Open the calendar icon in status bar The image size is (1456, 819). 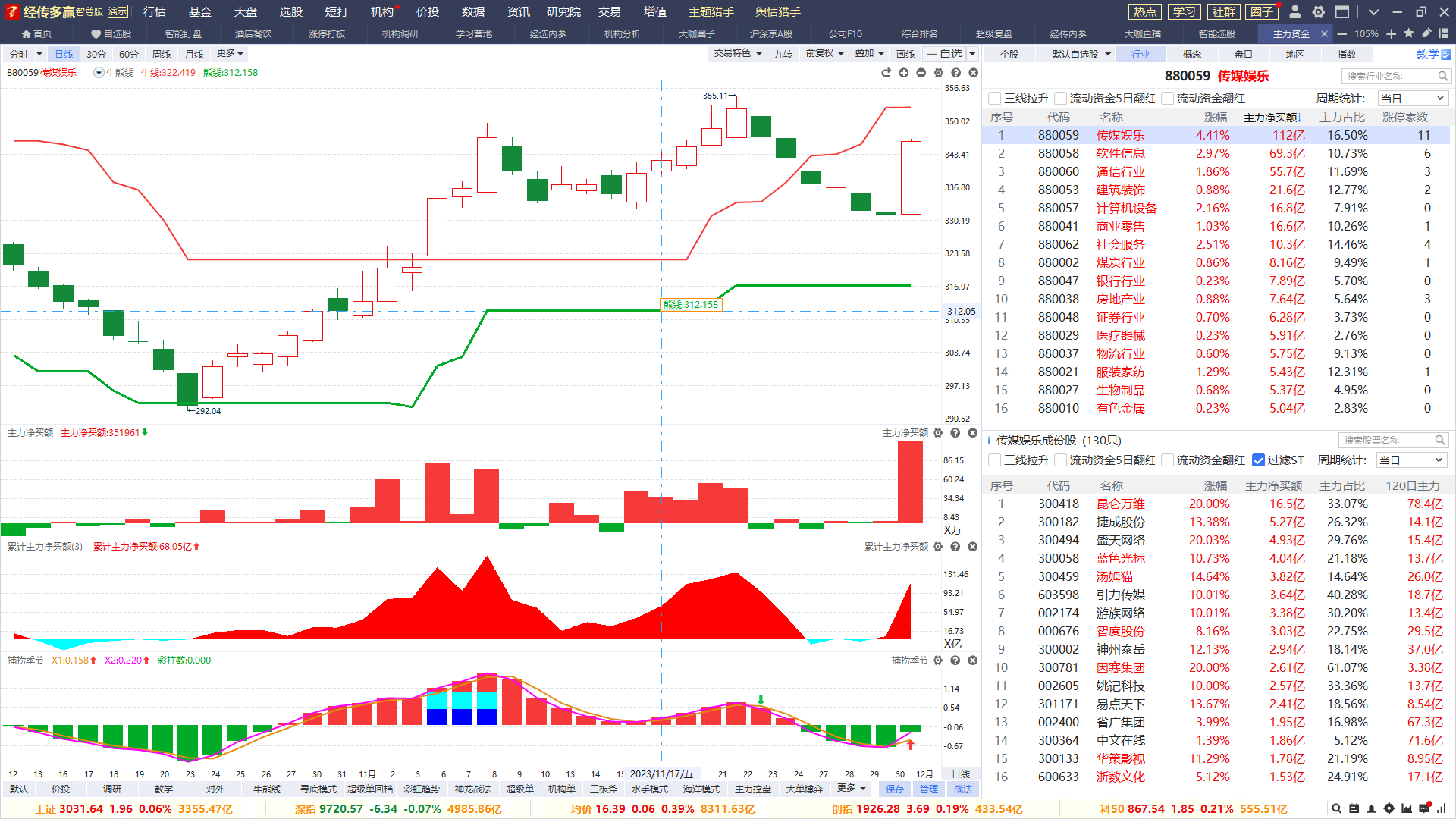tap(1354, 809)
